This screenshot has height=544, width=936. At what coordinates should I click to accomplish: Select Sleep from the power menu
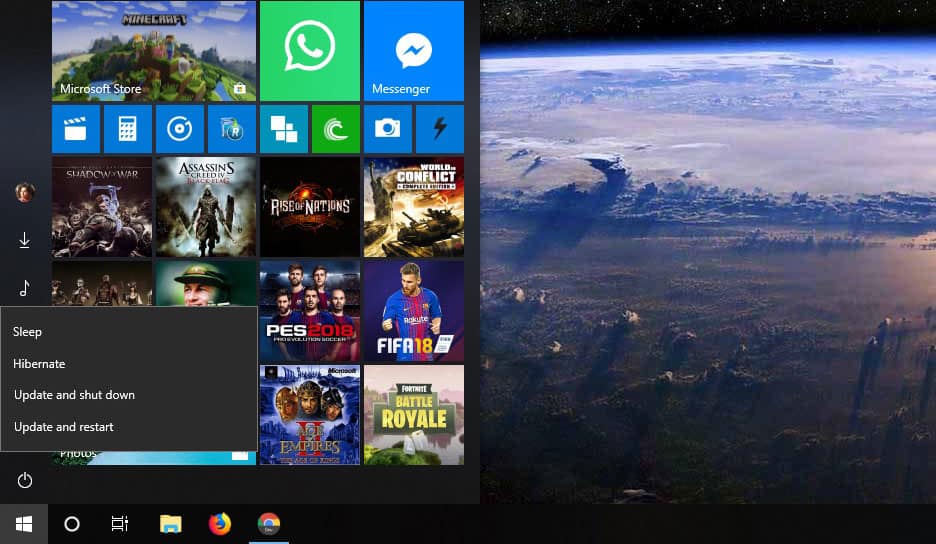(129, 332)
